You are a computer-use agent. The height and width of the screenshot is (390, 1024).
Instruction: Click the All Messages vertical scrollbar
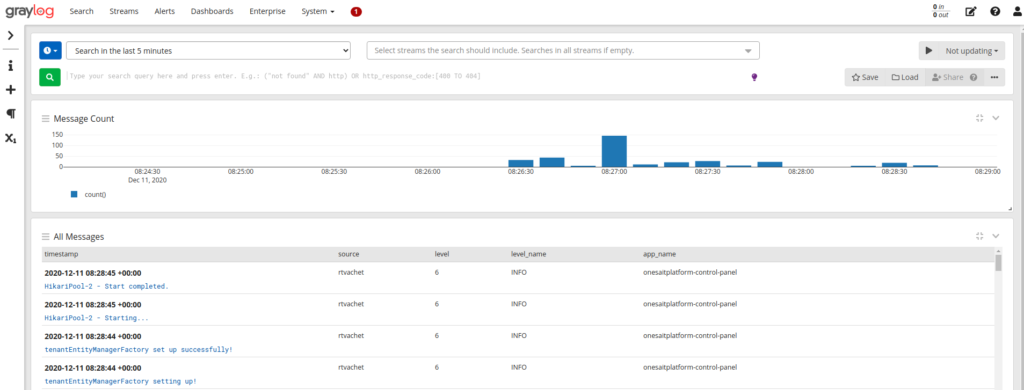coord(998,263)
